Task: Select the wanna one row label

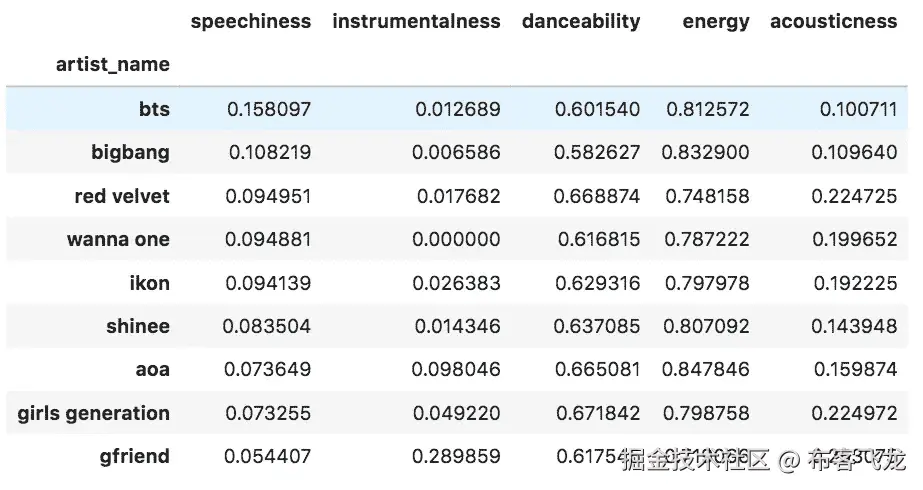Action: 118,240
